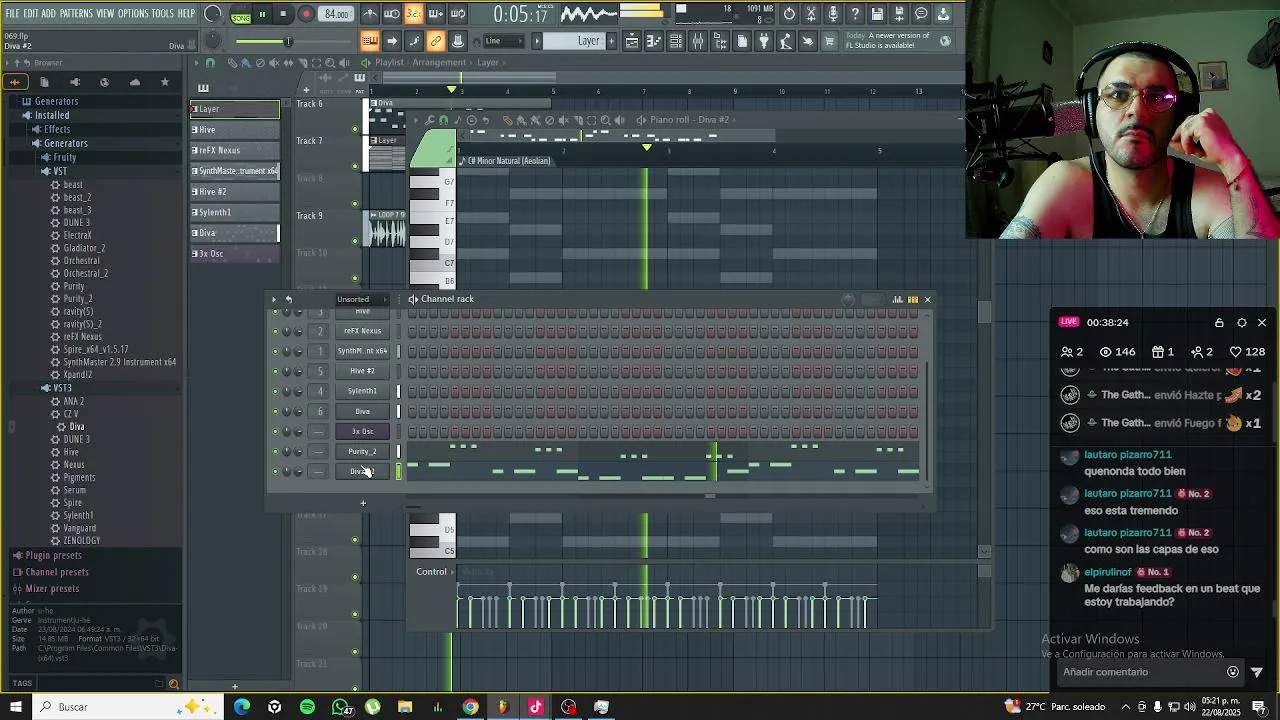
Task: Add a new channel with plus button
Action: [363, 503]
